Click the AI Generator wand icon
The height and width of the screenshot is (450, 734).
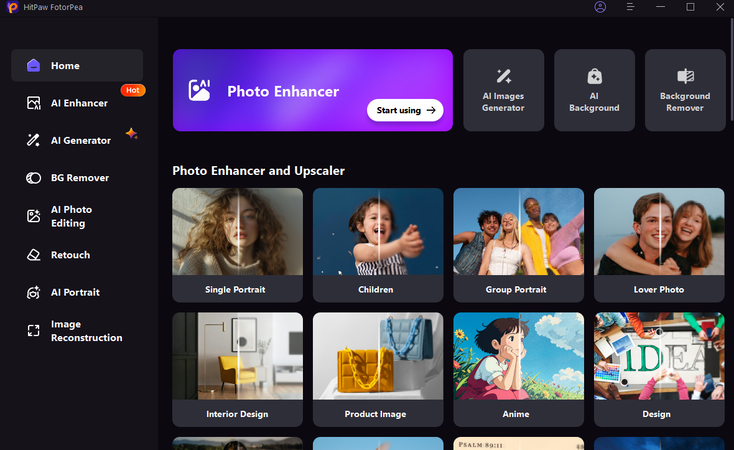[34, 141]
